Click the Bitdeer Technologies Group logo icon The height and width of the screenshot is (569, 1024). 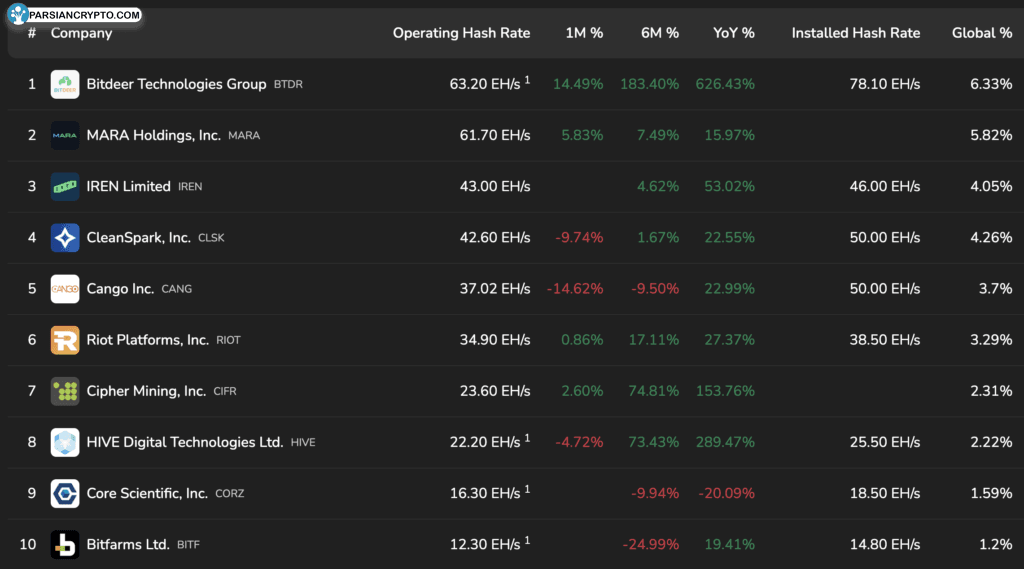(65, 84)
